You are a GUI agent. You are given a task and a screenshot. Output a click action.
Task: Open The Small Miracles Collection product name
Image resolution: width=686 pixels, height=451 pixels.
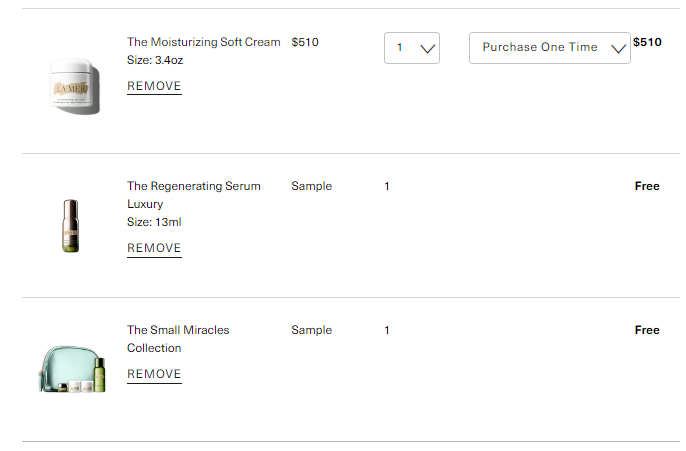coord(178,339)
